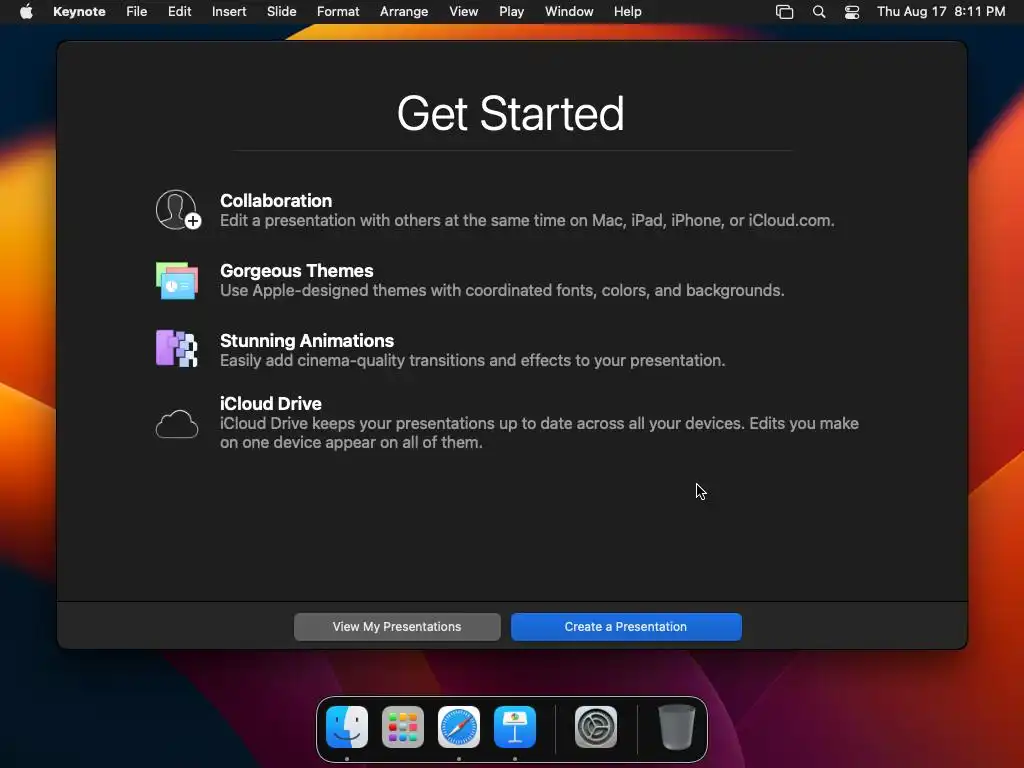Screen dimensions: 1024x768
Task: Open the Keynote application menu
Action: click(79, 12)
